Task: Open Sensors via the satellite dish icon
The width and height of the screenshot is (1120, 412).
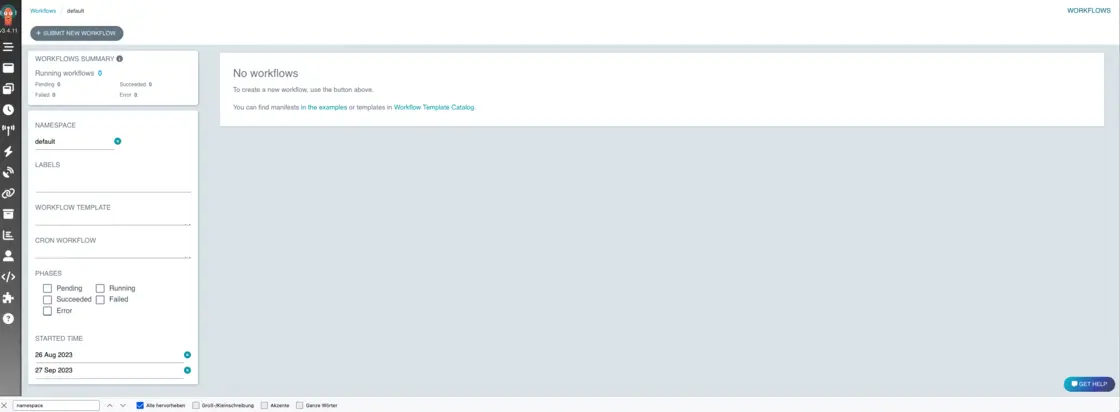Action: tap(8, 172)
